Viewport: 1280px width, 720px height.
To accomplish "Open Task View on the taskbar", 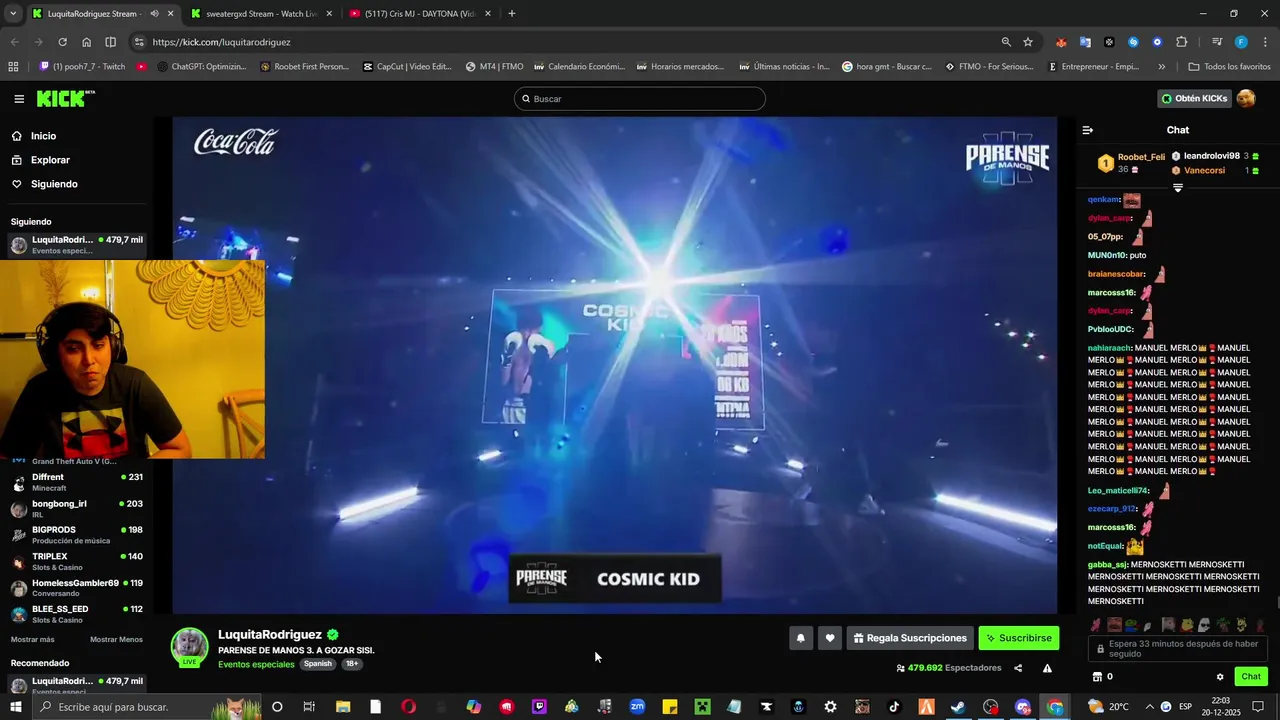I will pos(309,707).
